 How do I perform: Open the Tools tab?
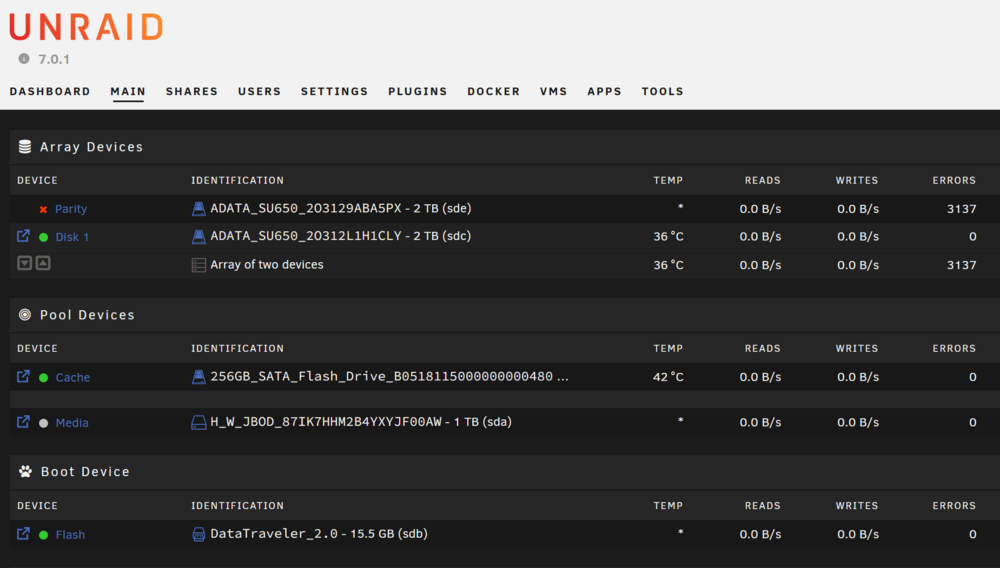pos(663,91)
